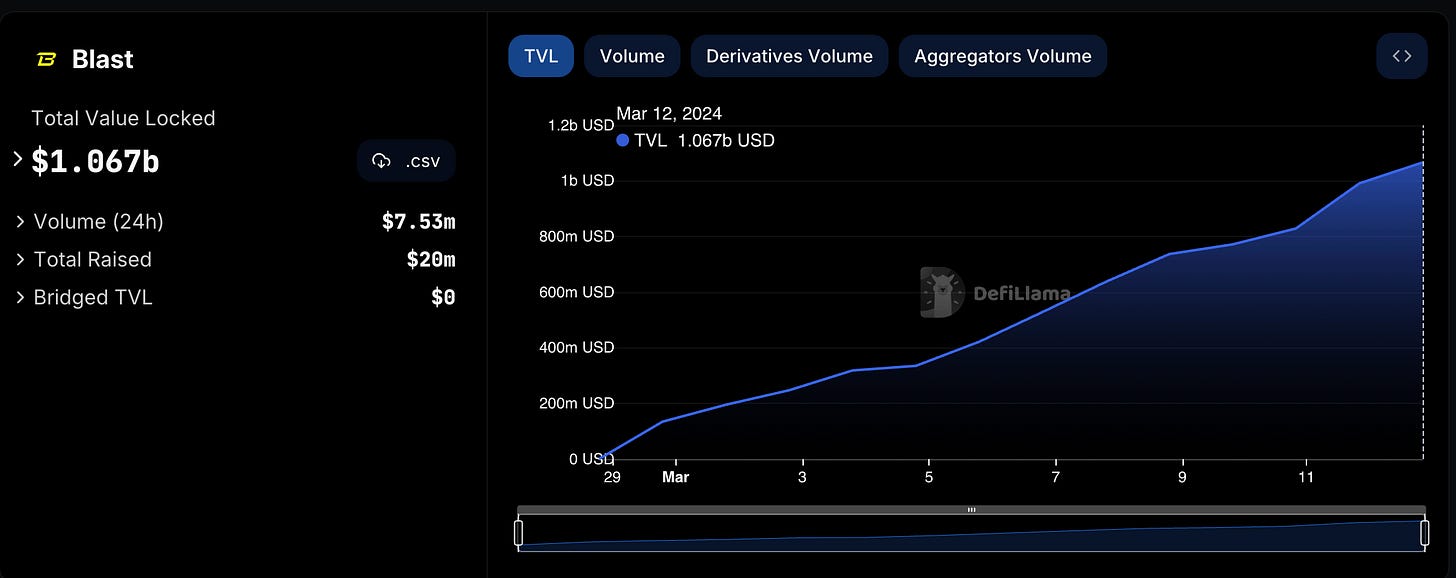Click the 400m USD axis label
1456x578 pixels.
[x=577, y=348]
